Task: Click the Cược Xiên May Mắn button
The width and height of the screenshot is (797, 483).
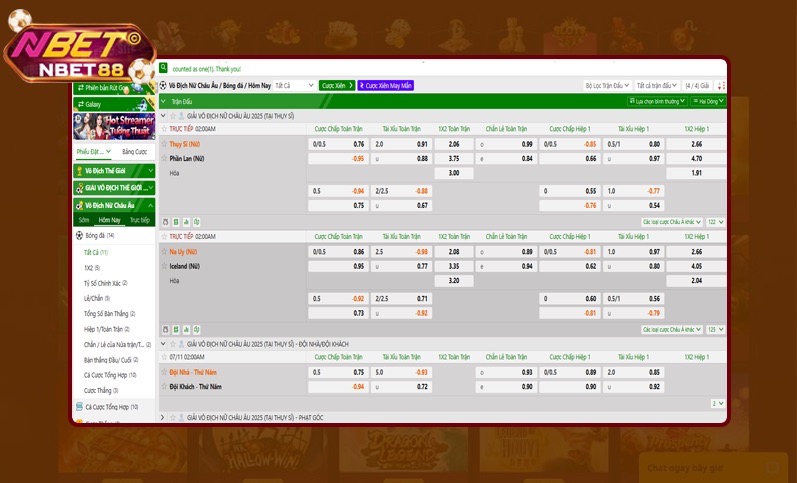Action: [x=384, y=86]
